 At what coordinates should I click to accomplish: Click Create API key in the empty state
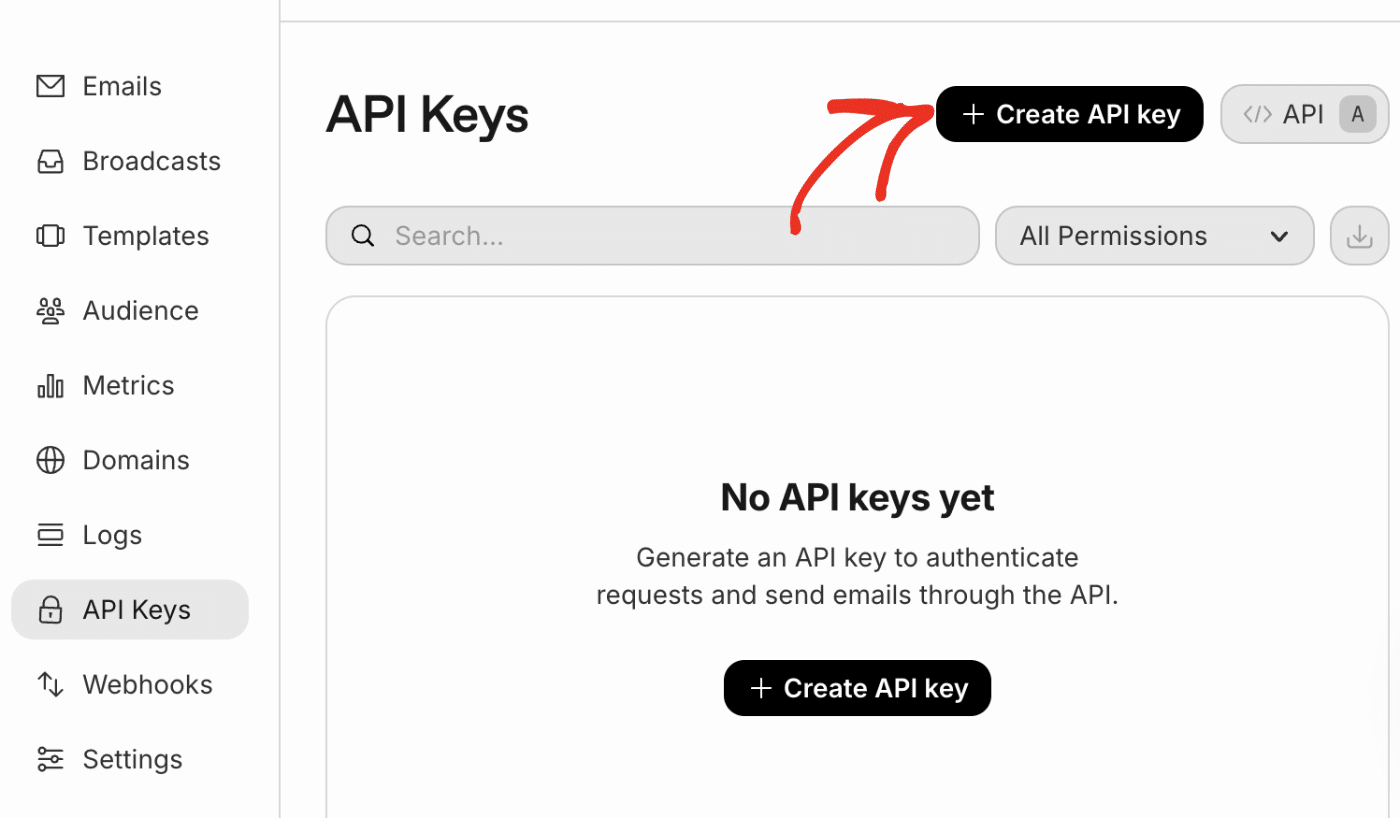pos(857,687)
